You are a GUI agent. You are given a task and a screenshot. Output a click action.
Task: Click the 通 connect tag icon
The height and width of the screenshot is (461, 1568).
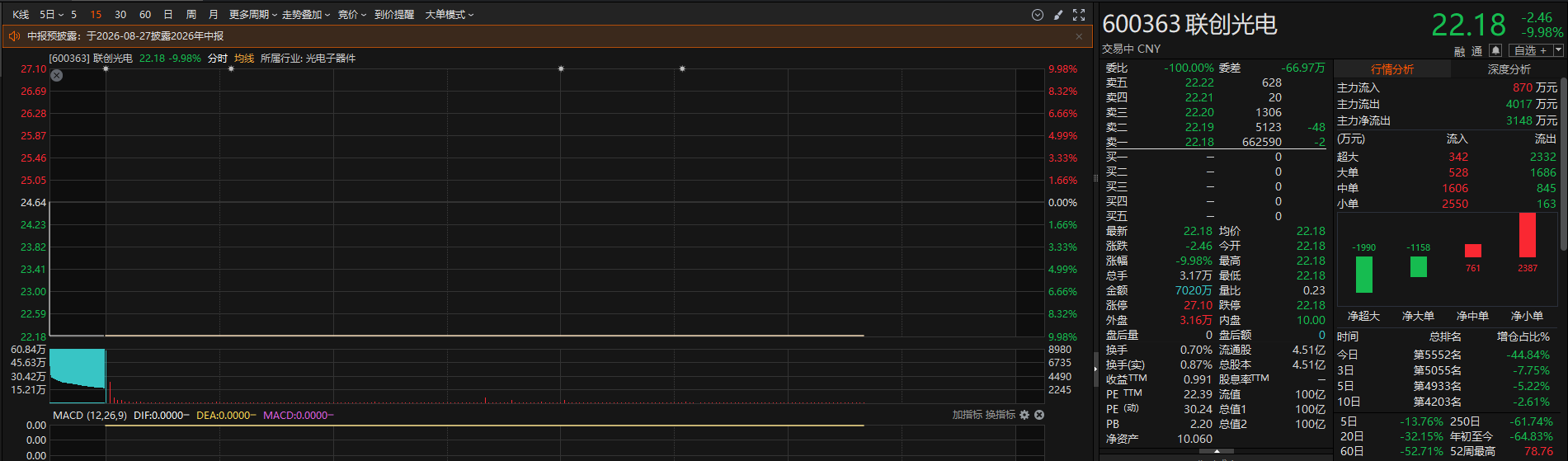[1476, 51]
